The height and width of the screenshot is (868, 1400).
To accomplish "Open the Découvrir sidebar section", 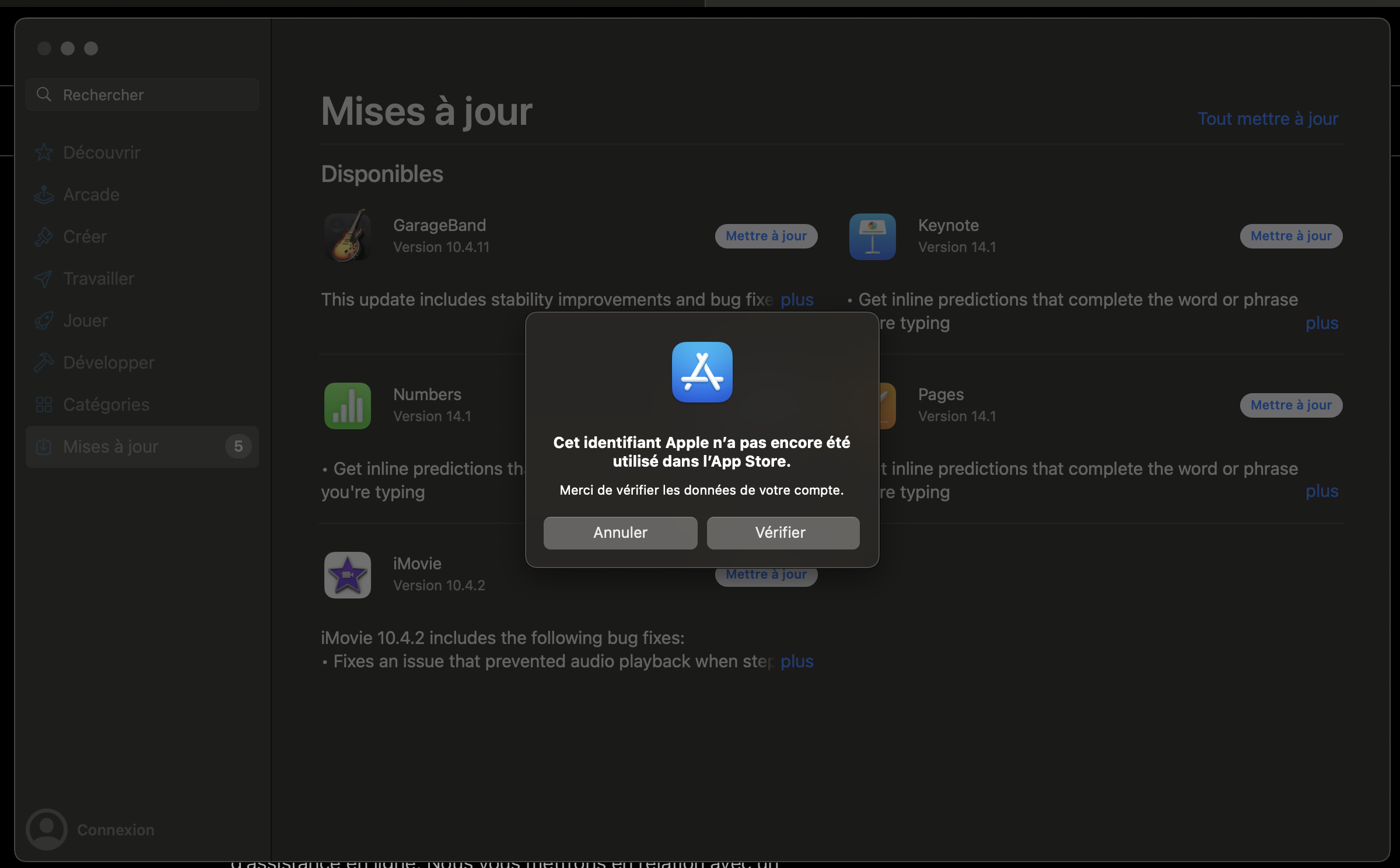I will pos(101,152).
